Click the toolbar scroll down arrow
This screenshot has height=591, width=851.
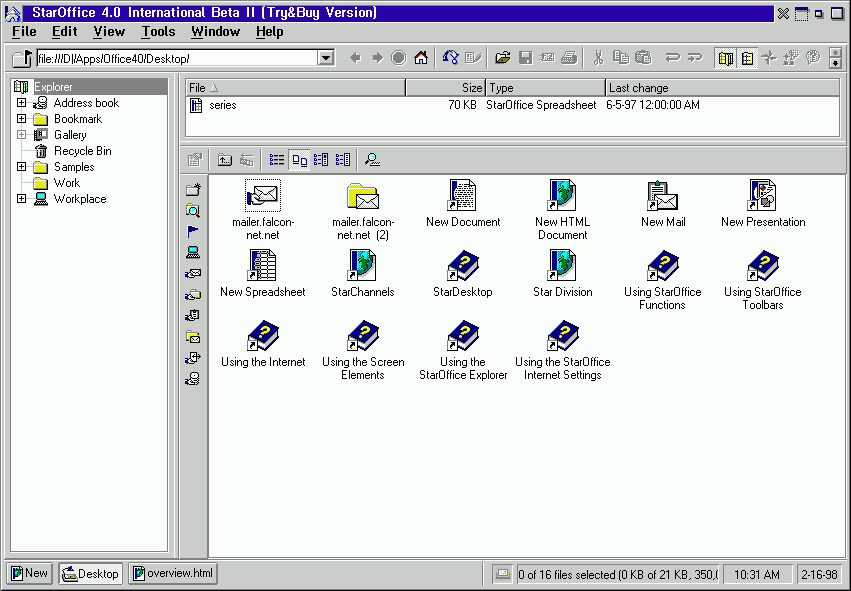(x=836, y=63)
